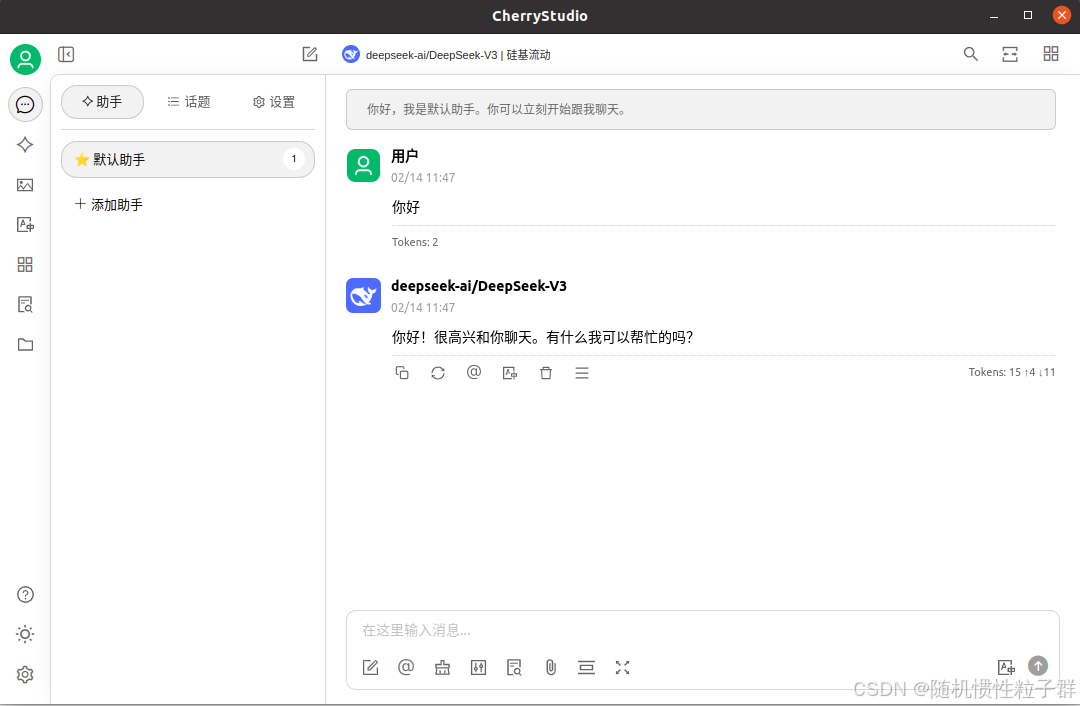Minimize the CherryStudio window

994,16
